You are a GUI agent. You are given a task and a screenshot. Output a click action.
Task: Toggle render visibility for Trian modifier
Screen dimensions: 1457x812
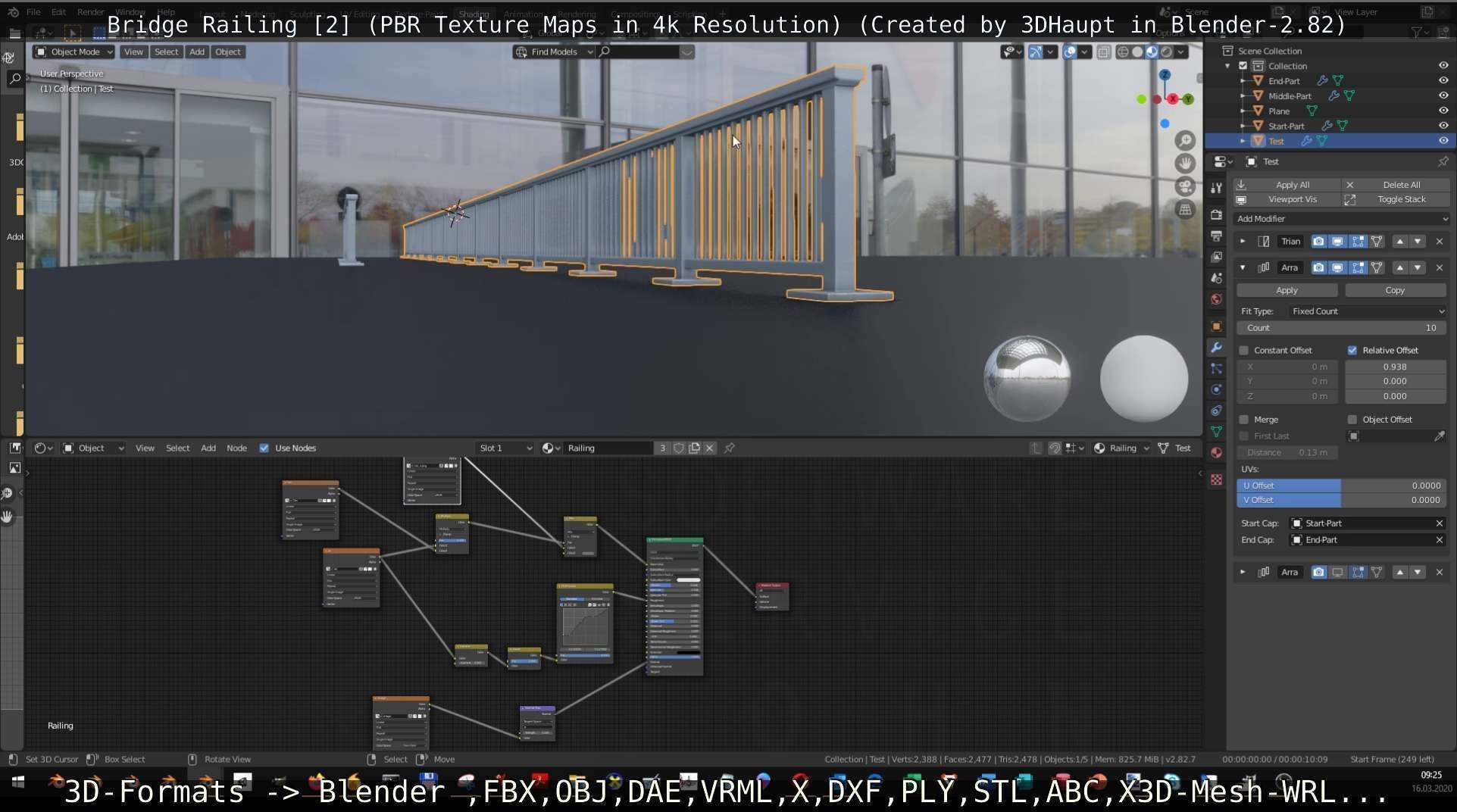coord(1318,242)
